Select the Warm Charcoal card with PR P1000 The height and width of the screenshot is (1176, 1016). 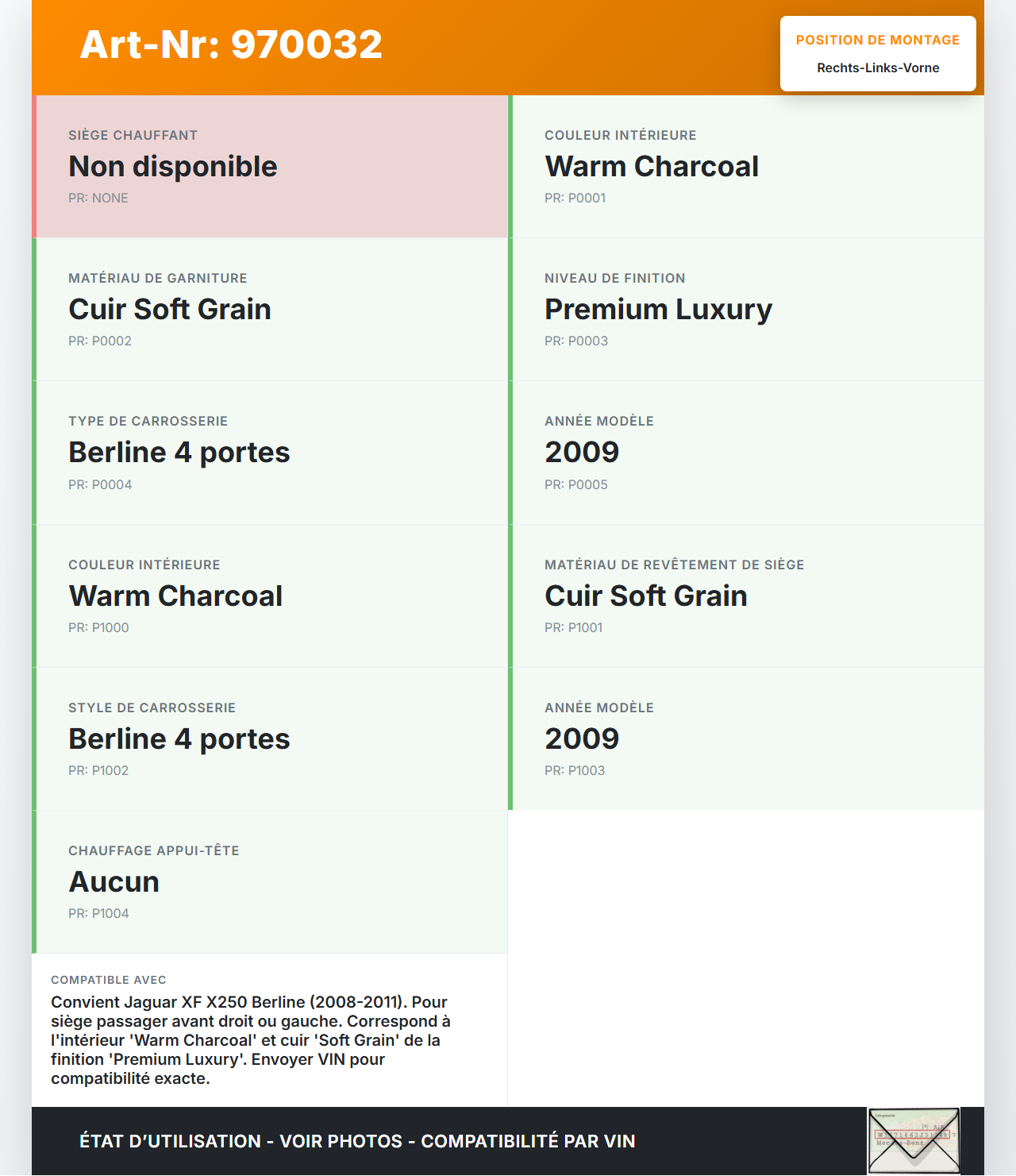pyautogui.click(x=270, y=596)
